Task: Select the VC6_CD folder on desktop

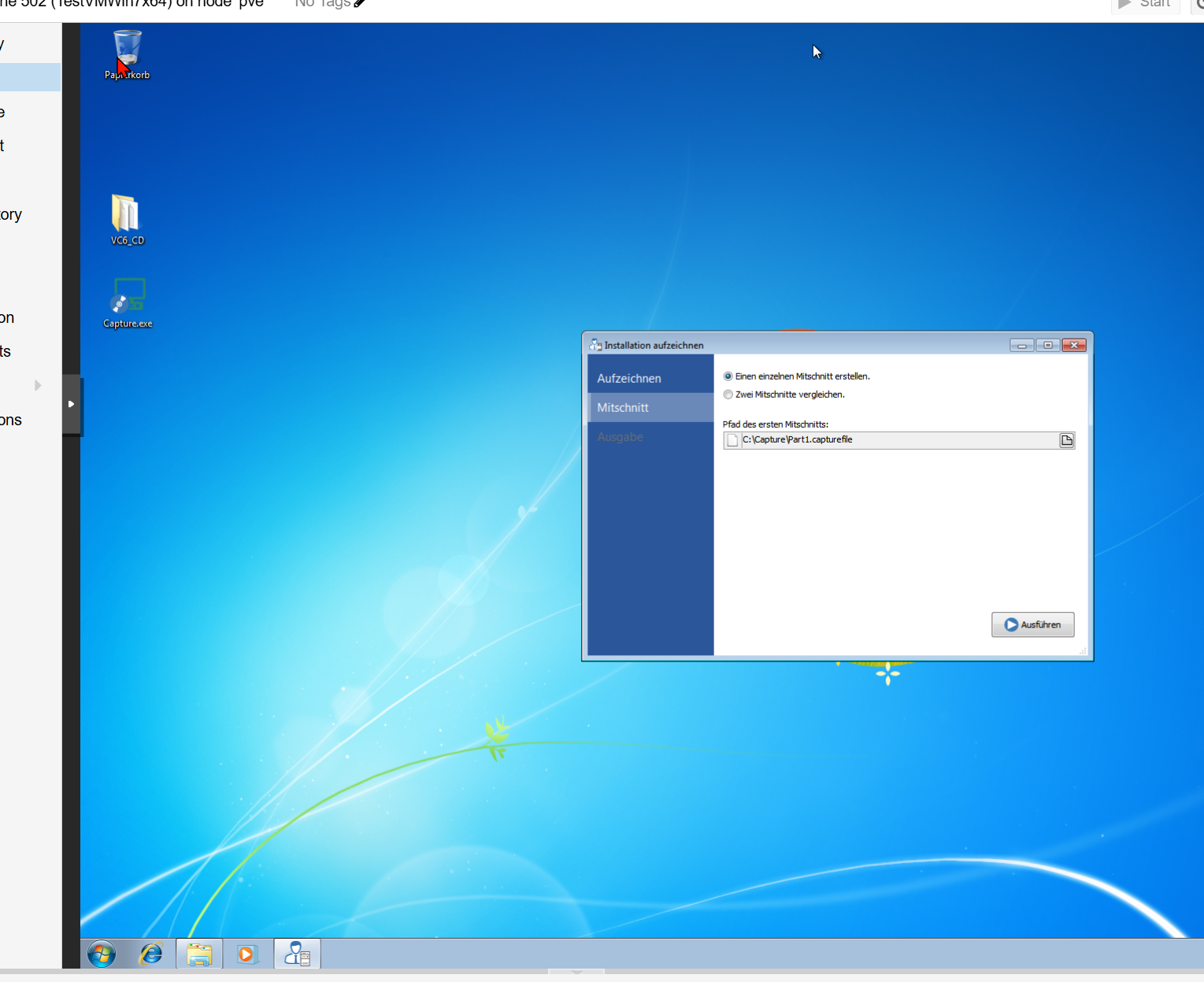Action: (127, 220)
